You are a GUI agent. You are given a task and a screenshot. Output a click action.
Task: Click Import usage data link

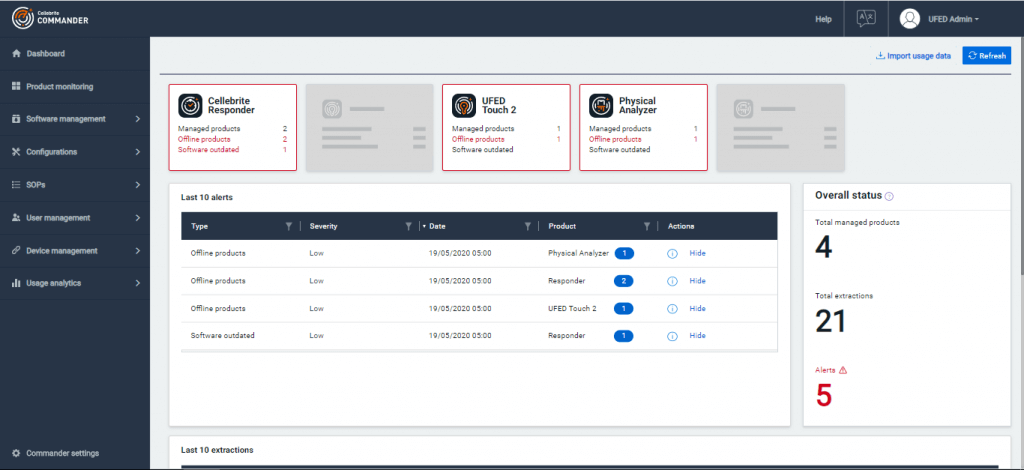pyautogui.click(x=912, y=56)
